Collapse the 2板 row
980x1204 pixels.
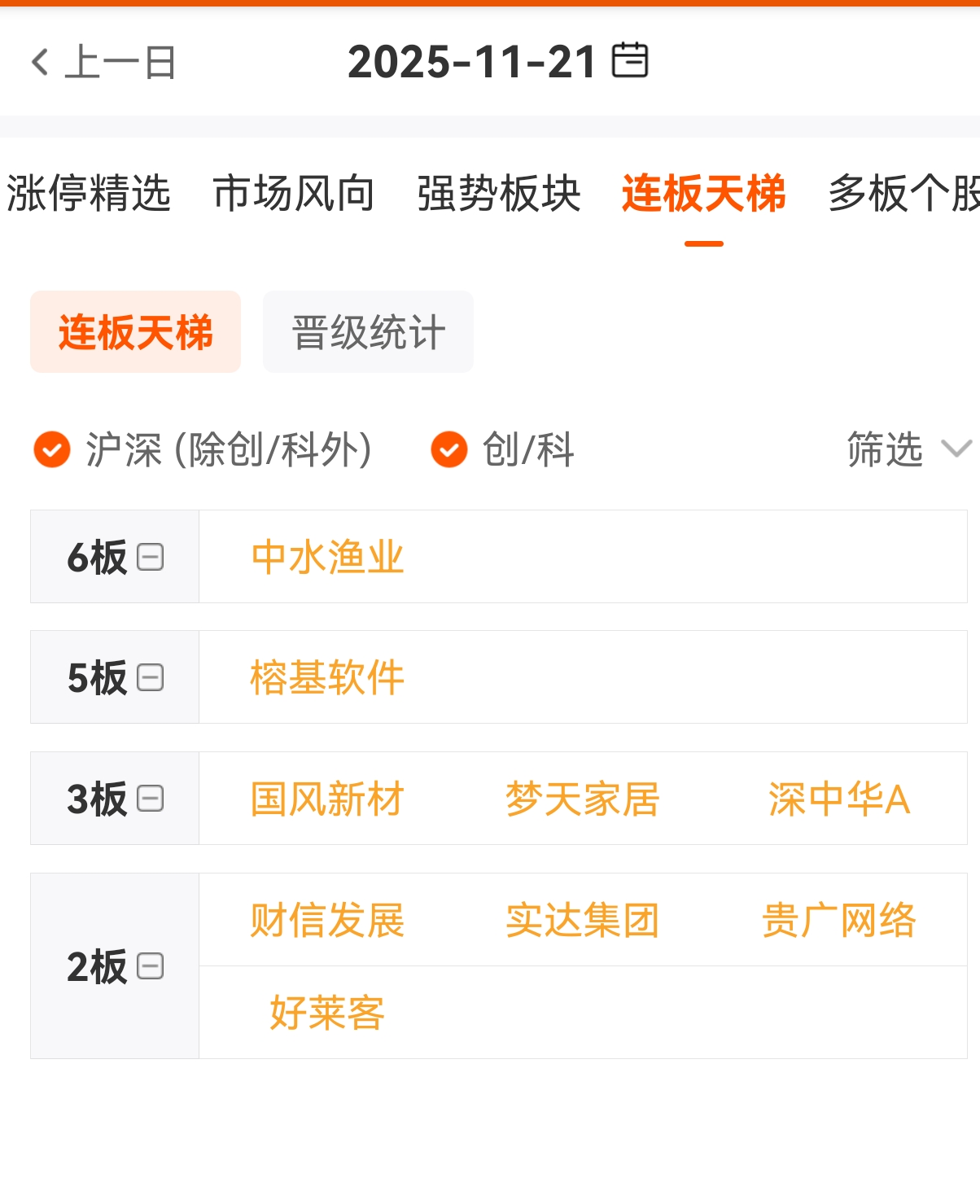151,966
